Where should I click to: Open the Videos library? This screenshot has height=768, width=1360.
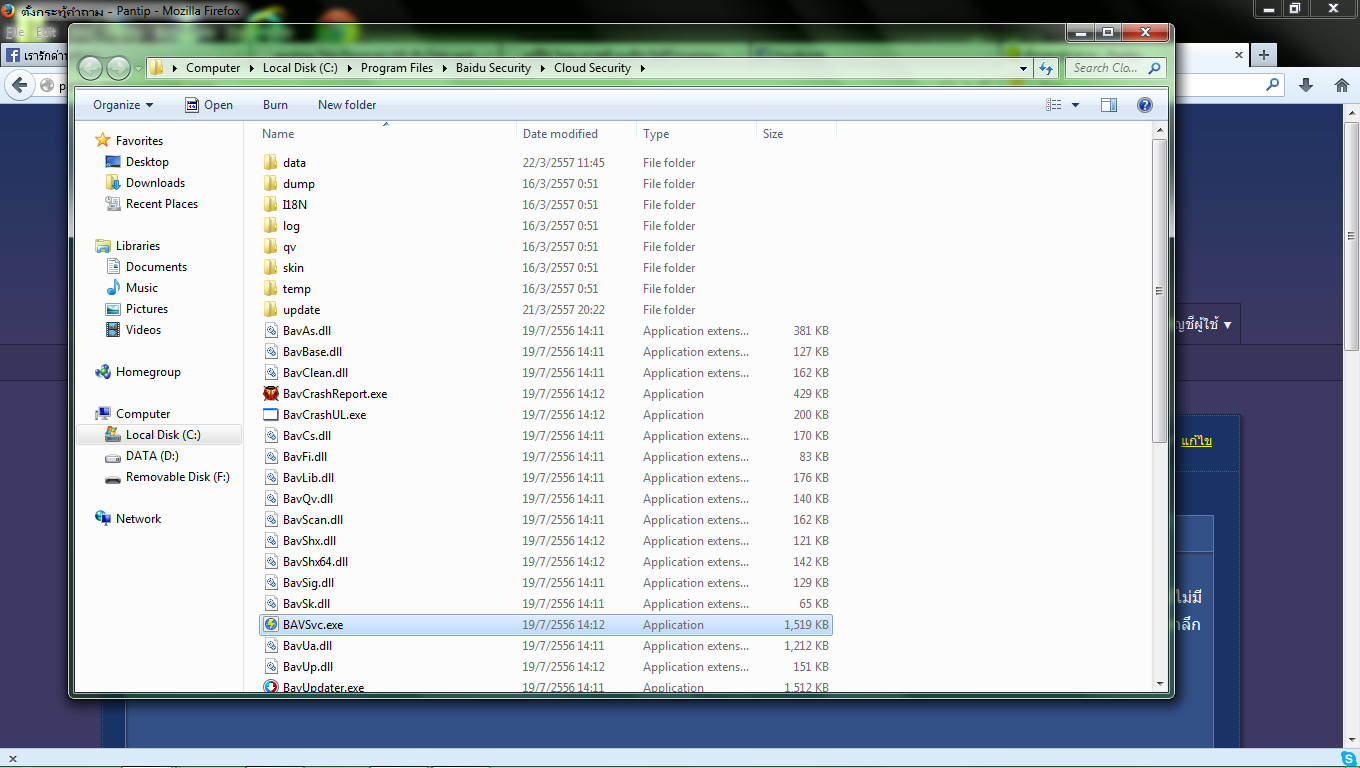coord(143,330)
